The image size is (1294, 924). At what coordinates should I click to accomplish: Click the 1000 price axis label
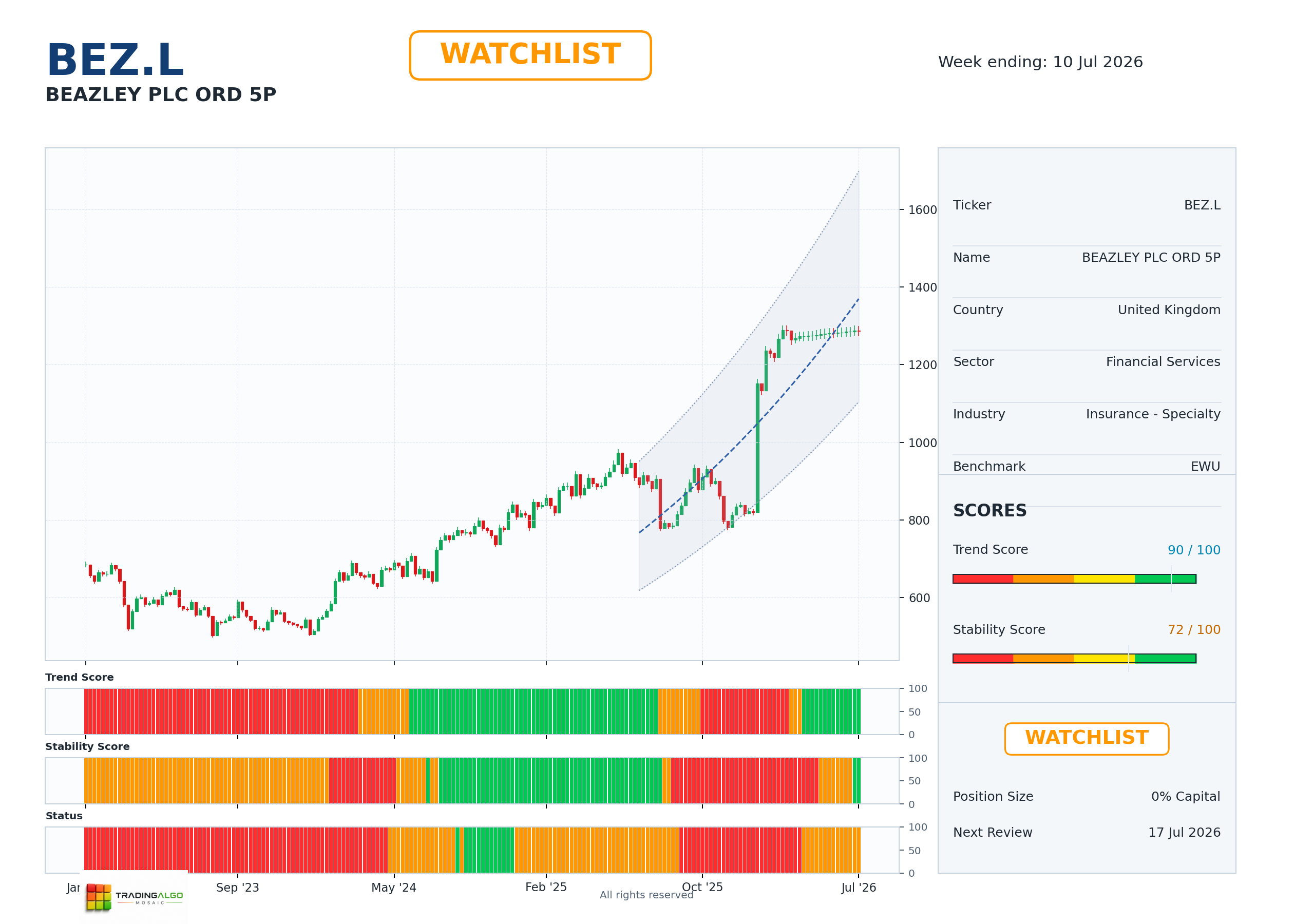pyautogui.click(x=922, y=443)
